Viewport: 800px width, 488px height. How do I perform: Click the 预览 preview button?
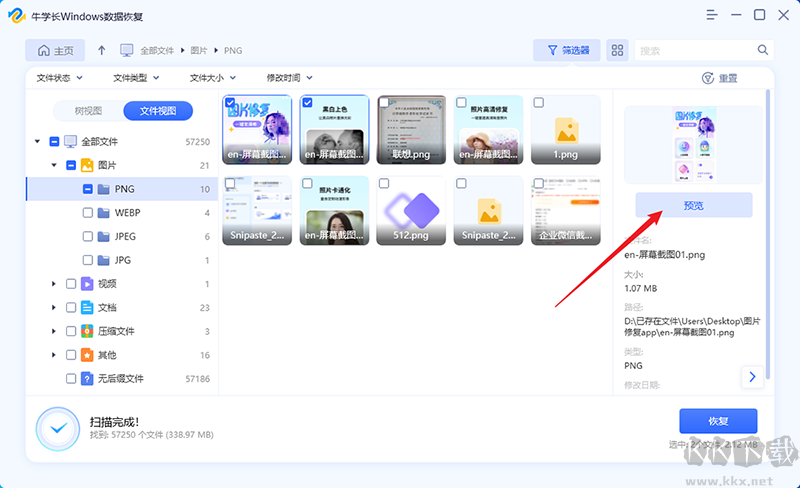pyautogui.click(x=693, y=205)
